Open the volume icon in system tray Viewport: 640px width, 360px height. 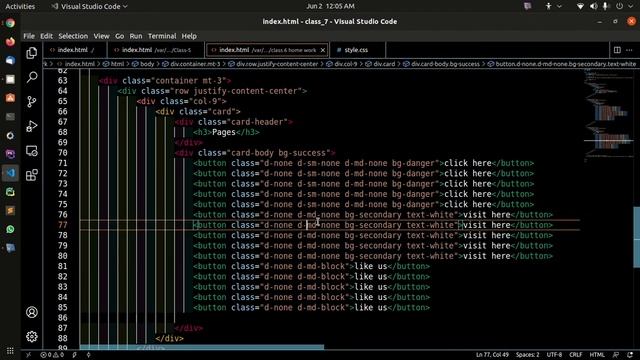[593, 6]
